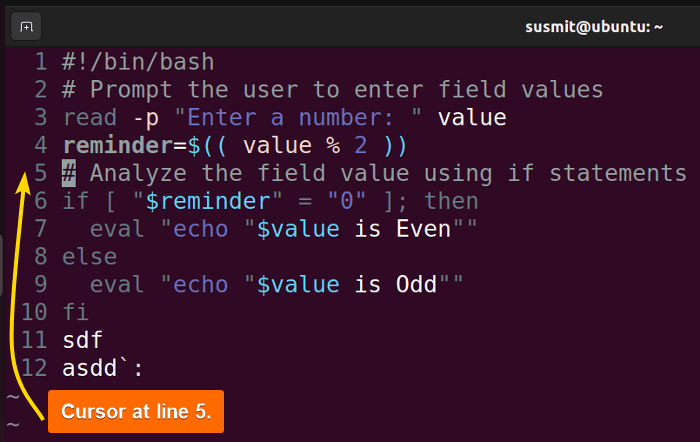The image size is (700, 442).
Task: Select the "Enter a number: " string
Action: click(298, 118)
